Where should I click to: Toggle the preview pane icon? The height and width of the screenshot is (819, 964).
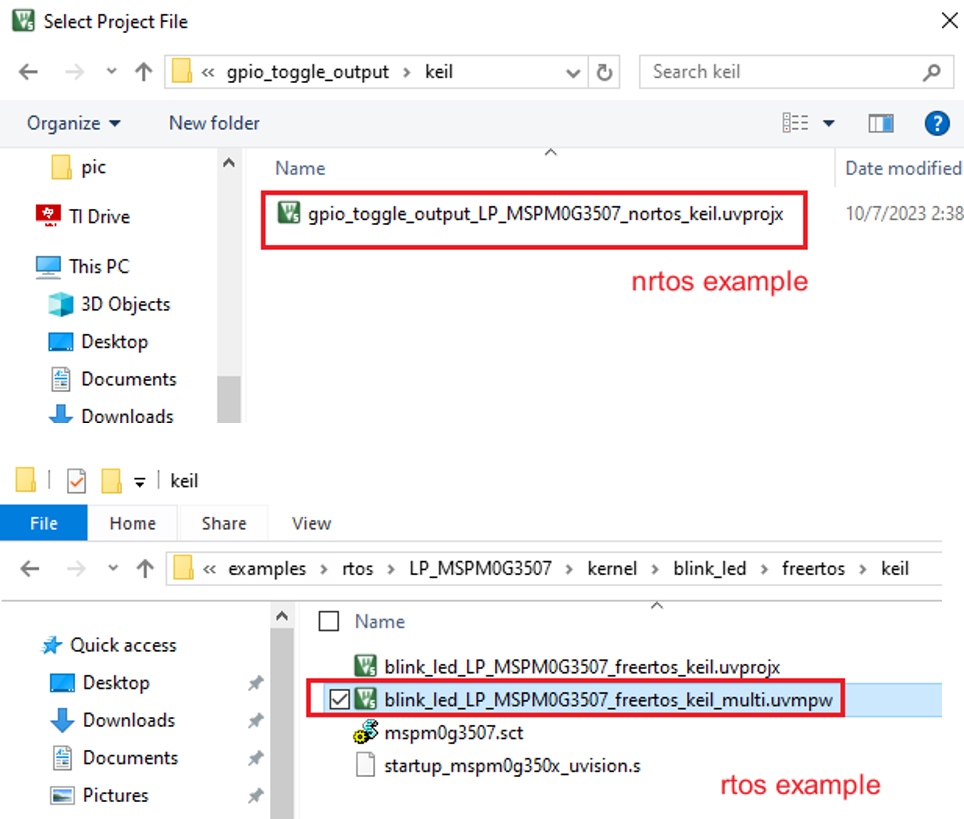pyautogui.click(x=880, y=123)
